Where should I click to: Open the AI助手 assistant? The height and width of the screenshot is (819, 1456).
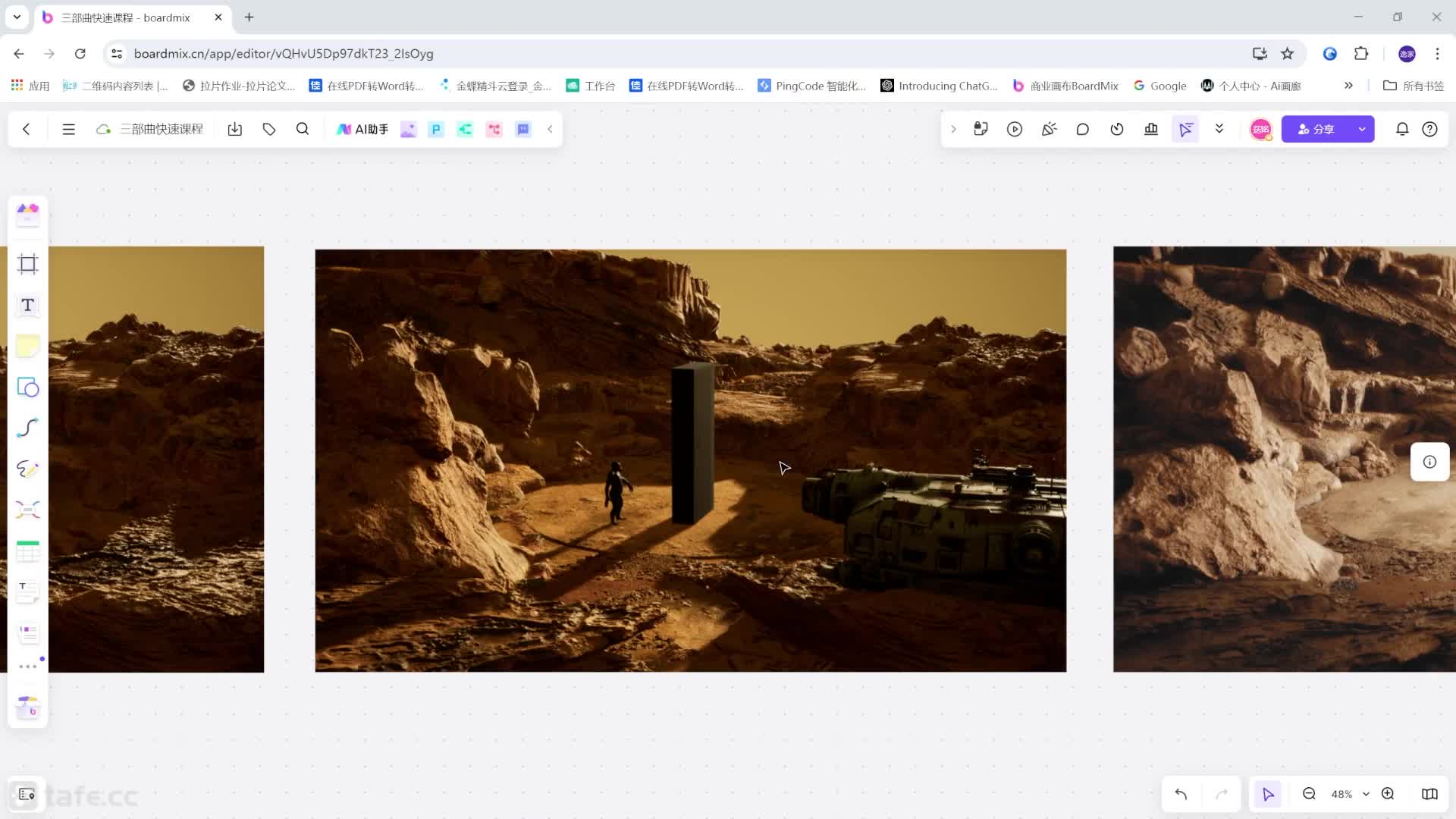point(362,130)
